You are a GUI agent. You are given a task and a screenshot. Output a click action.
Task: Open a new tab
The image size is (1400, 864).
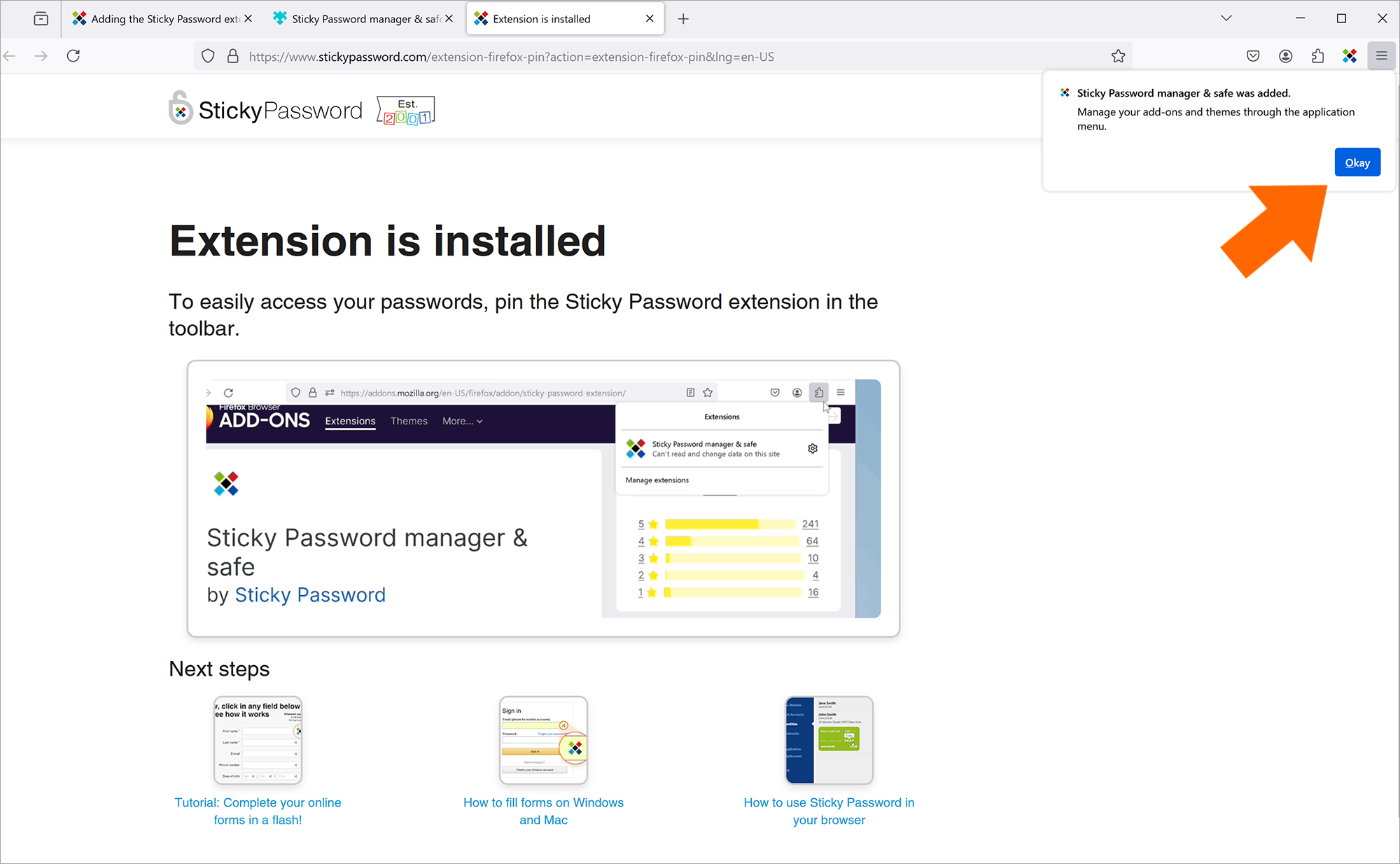683,19
